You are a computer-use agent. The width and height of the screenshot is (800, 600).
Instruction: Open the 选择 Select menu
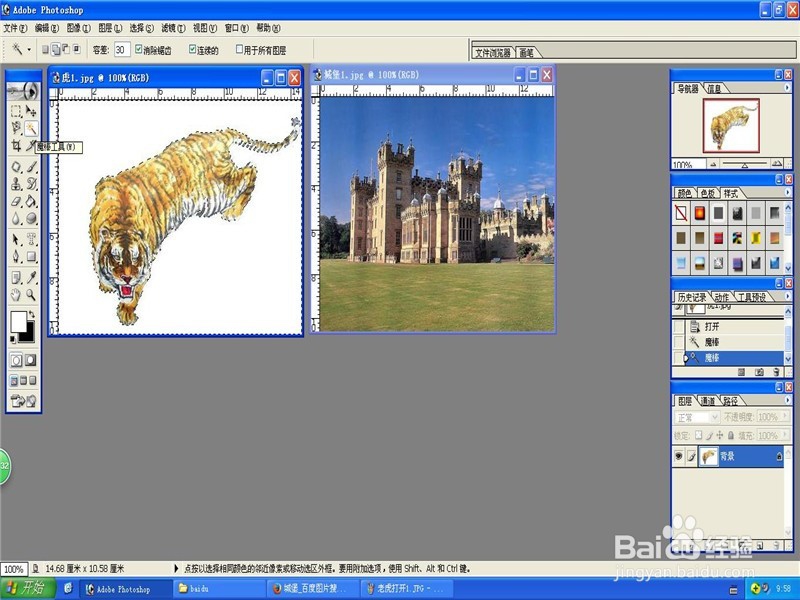(141, 28)
